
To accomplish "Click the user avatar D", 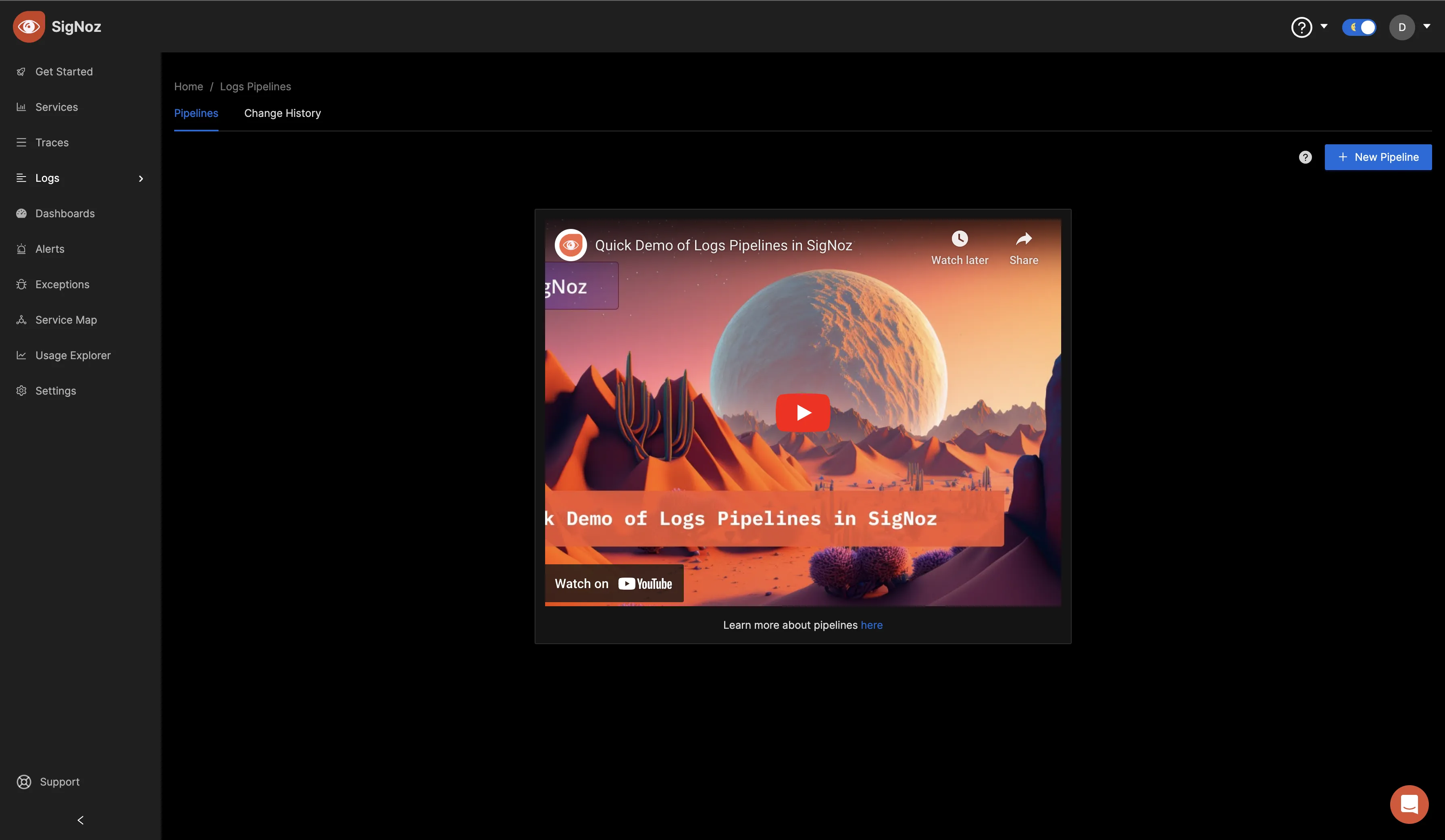I will (x=1401, y=27).
